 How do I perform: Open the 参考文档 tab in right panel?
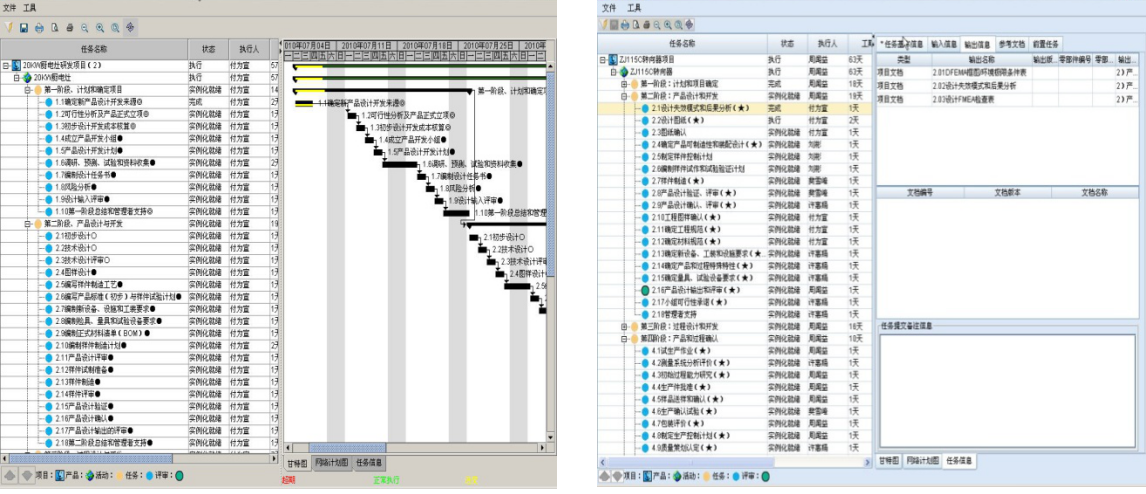pyautogui.click(x=1011, y=44)
